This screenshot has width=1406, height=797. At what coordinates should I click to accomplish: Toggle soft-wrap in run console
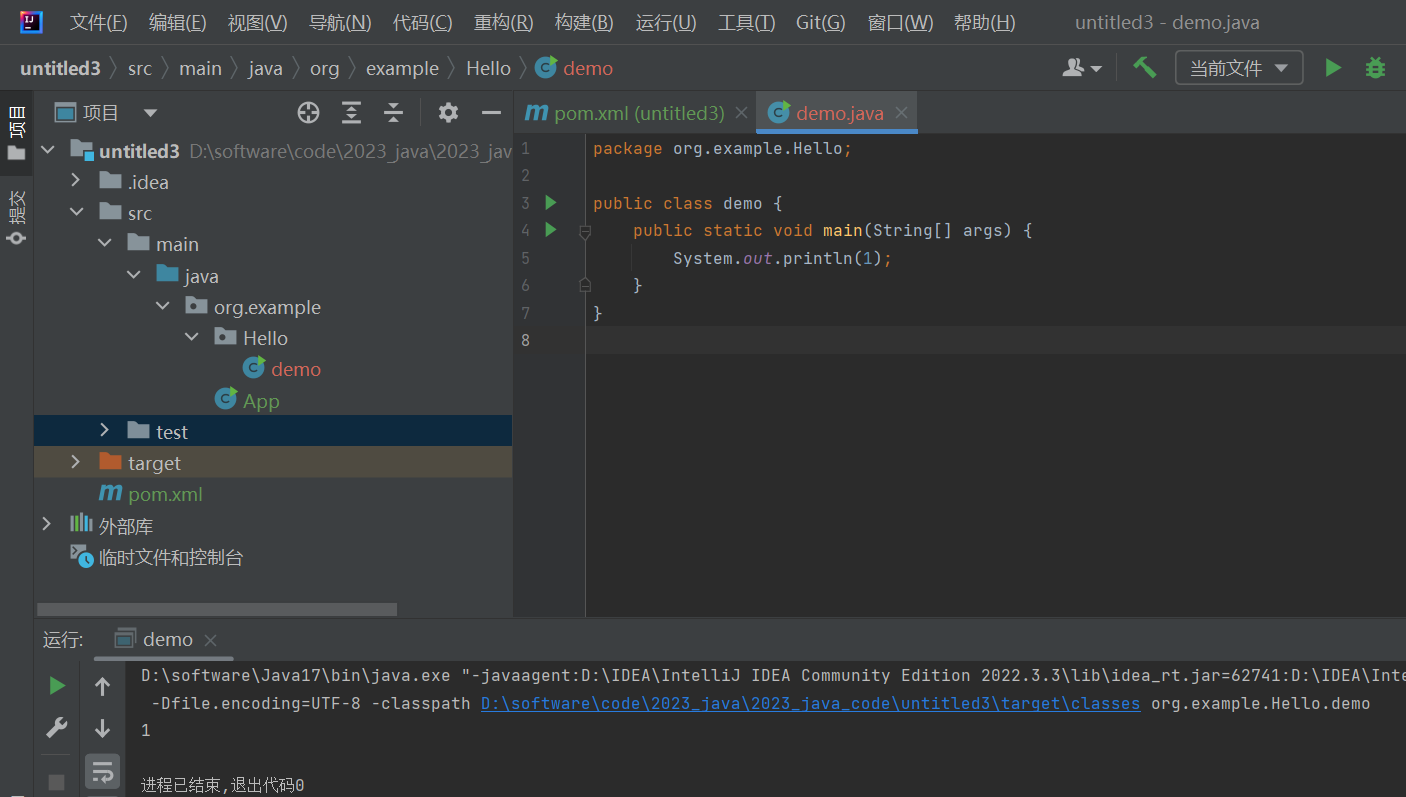(x=102, y=771)
